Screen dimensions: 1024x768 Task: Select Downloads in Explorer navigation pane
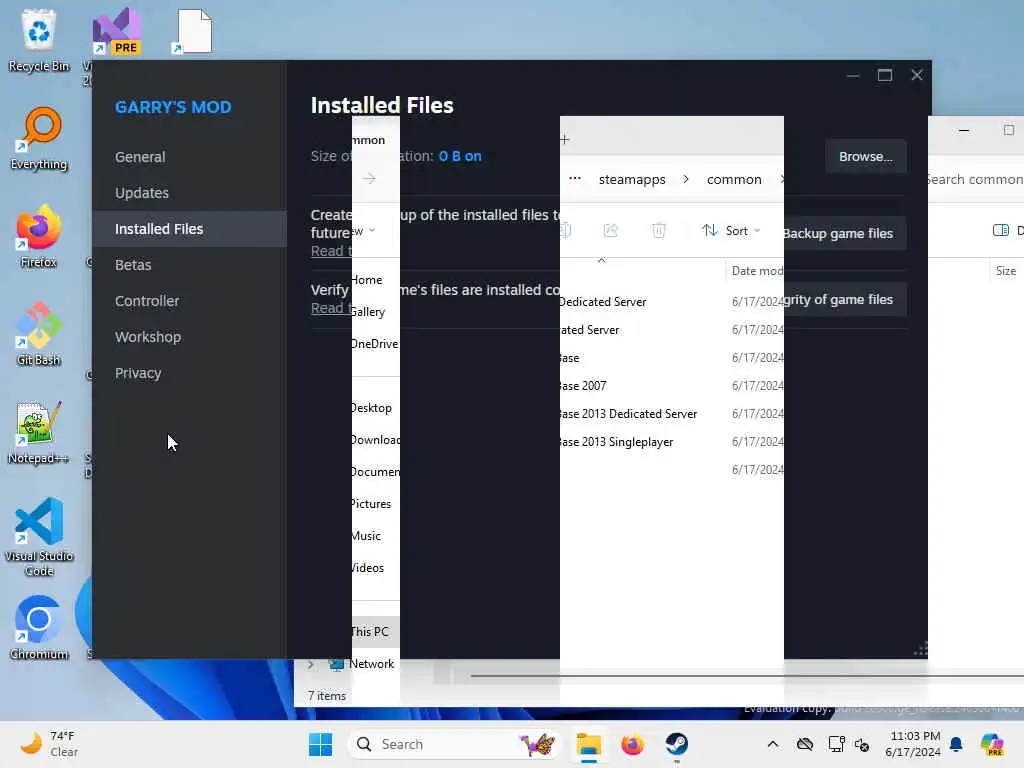coord(376,440)
